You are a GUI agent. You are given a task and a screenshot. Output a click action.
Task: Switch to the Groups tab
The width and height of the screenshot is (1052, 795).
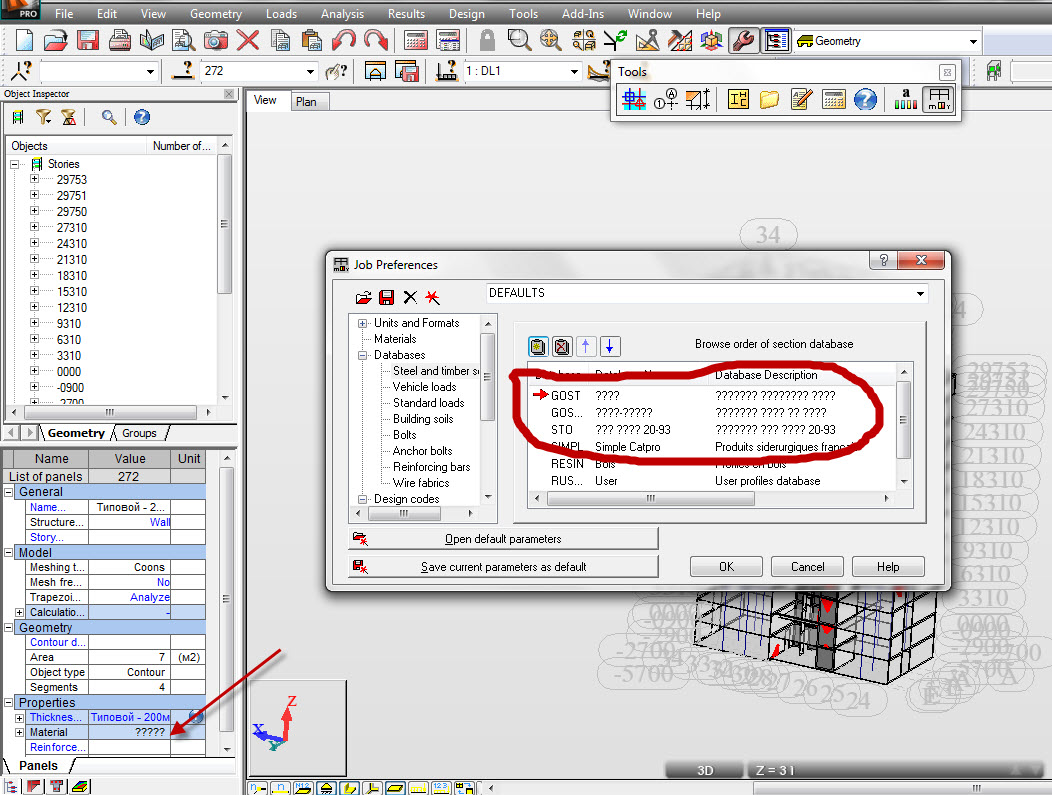click(139, 433)
